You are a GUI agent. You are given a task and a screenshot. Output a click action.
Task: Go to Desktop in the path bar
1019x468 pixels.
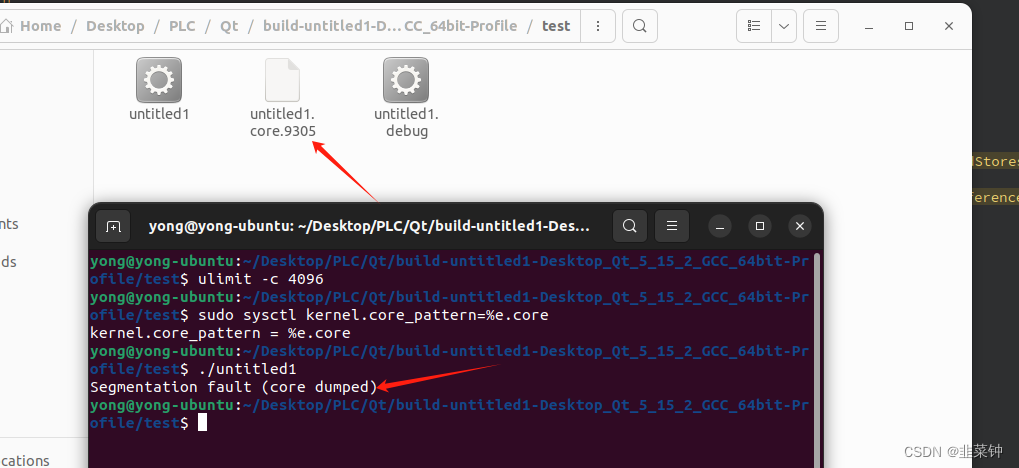(115, 26)
